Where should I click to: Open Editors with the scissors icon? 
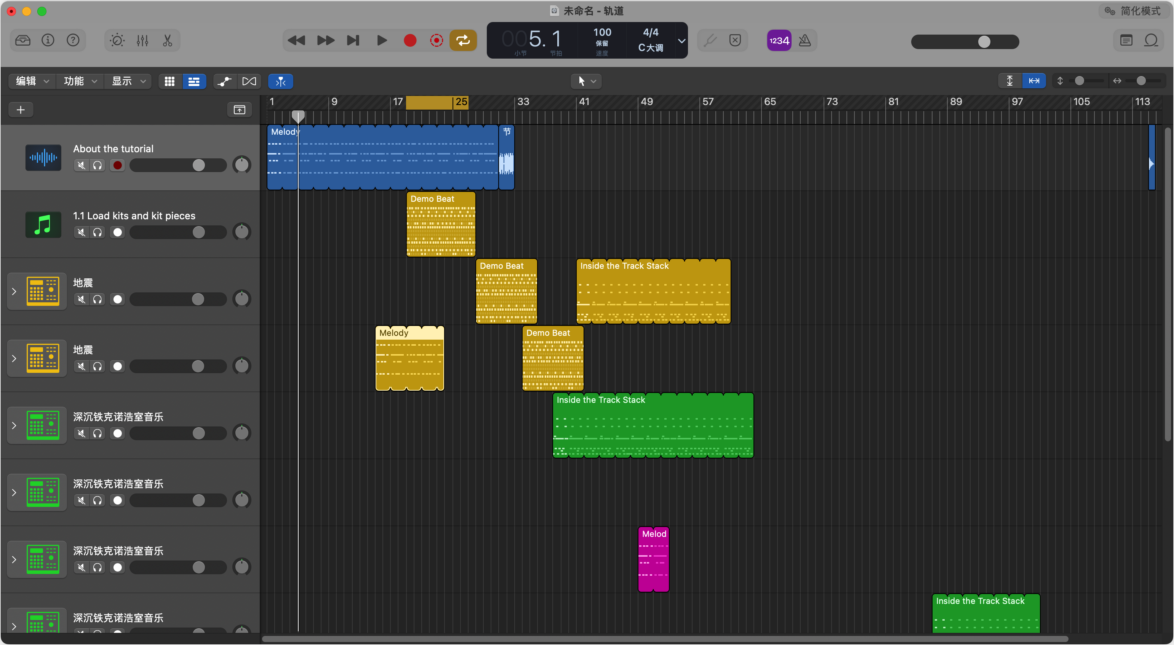click(x=167, y=40)
